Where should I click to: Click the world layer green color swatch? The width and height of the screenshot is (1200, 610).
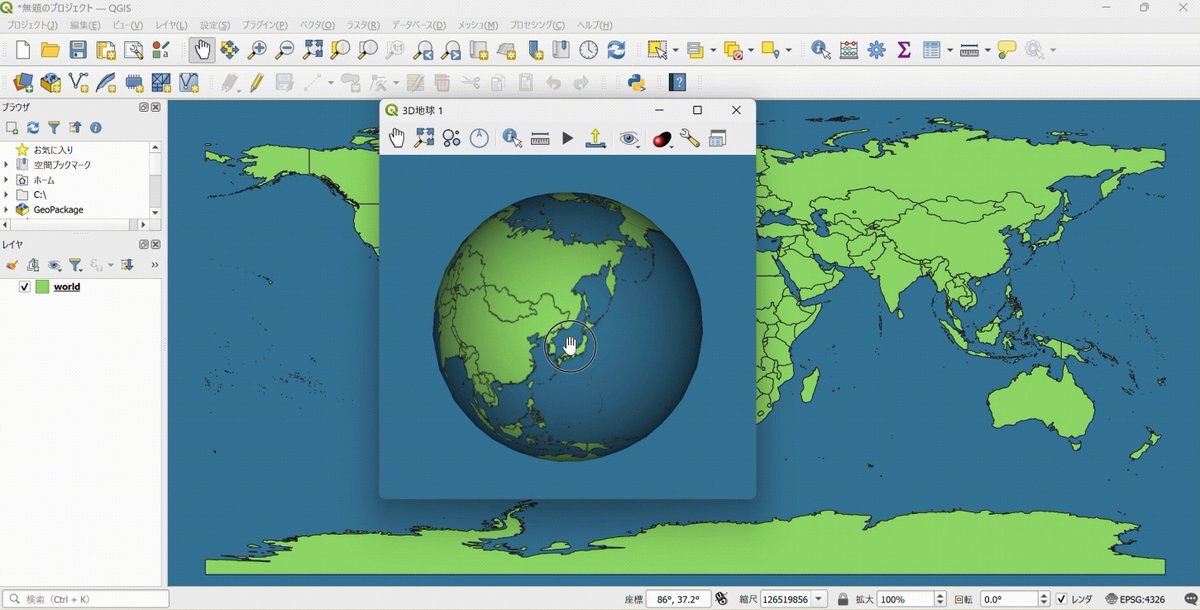coord(42,287)
